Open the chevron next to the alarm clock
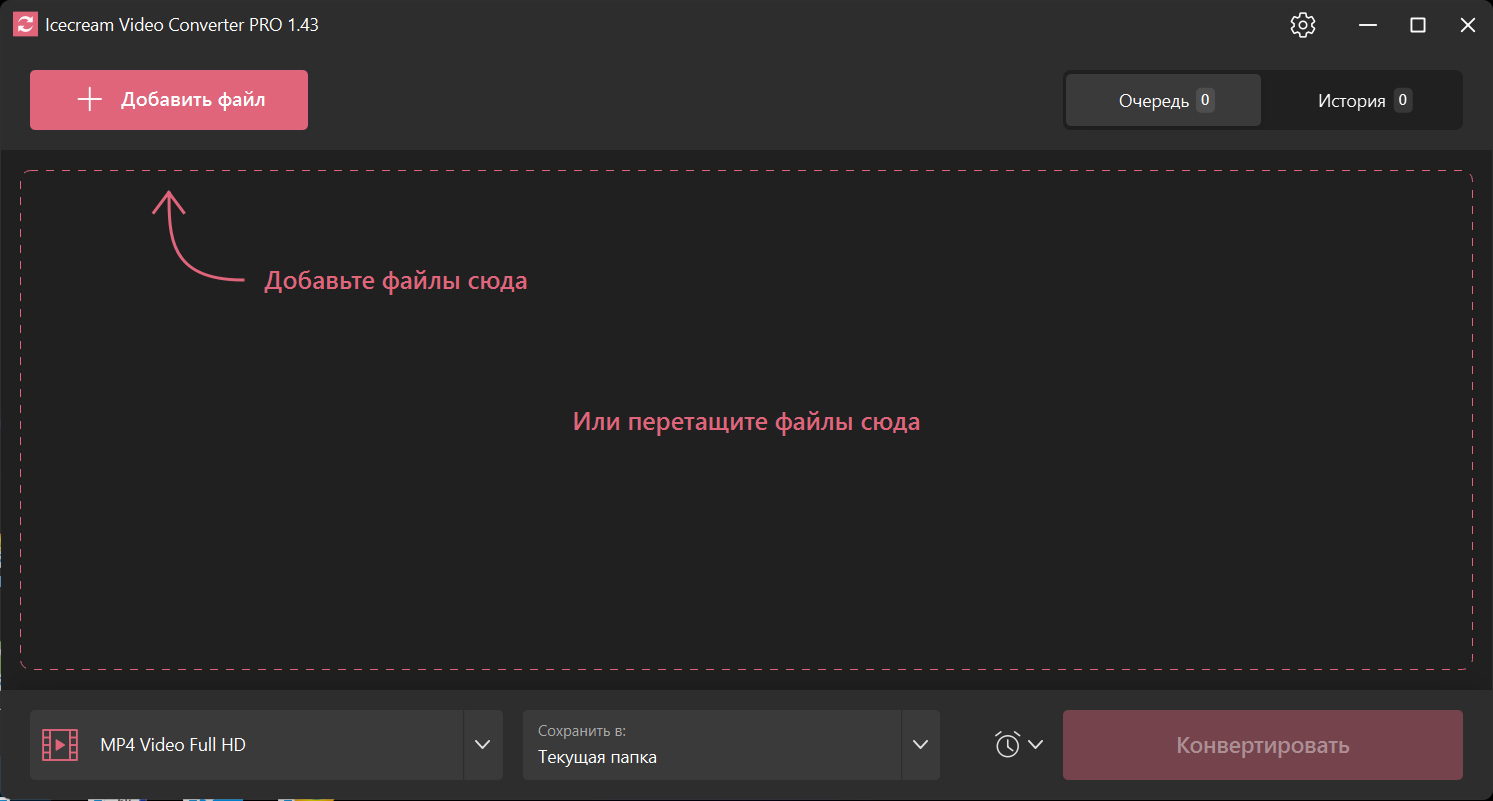This screenshot has height=801, width=1493. [1036, 744]
